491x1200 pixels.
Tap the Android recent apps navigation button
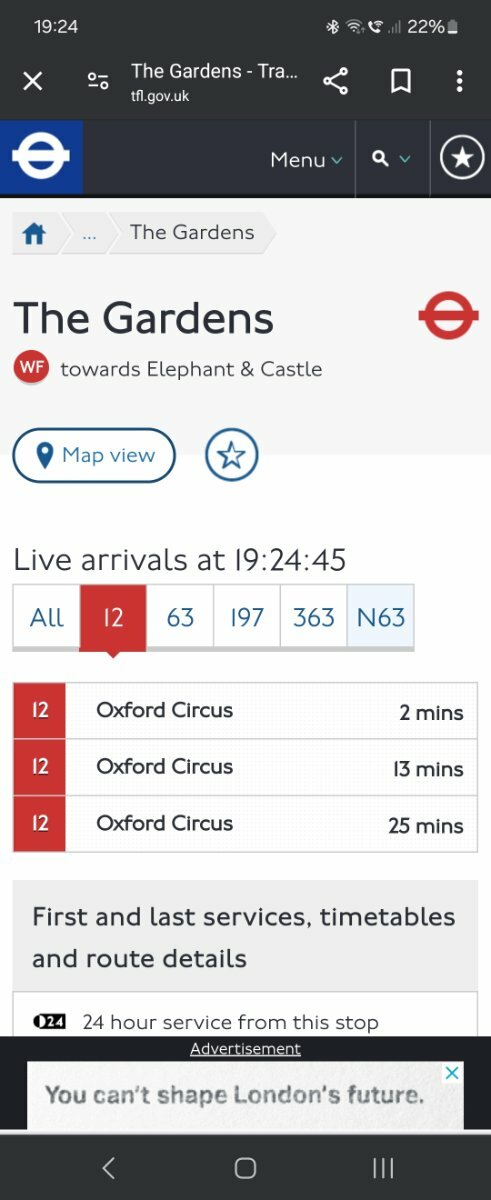click(383, 1167)
